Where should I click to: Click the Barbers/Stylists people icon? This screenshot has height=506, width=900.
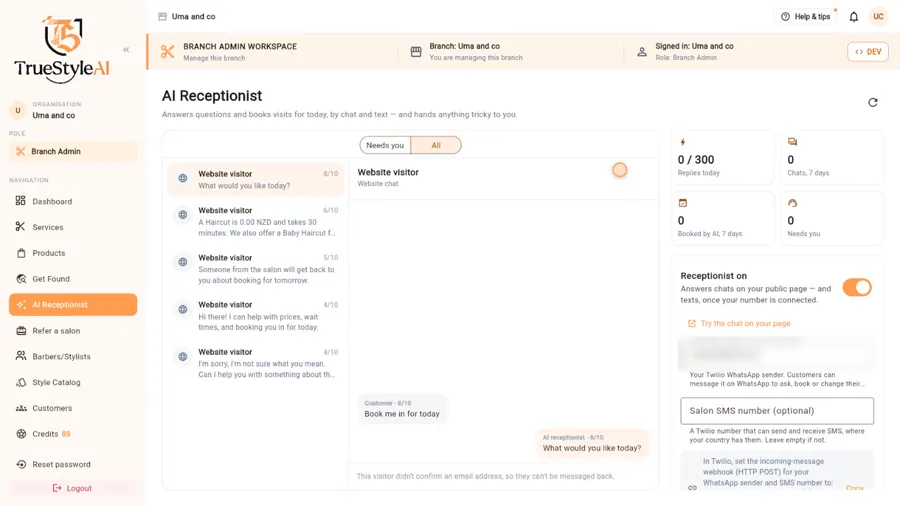point(21,356)
